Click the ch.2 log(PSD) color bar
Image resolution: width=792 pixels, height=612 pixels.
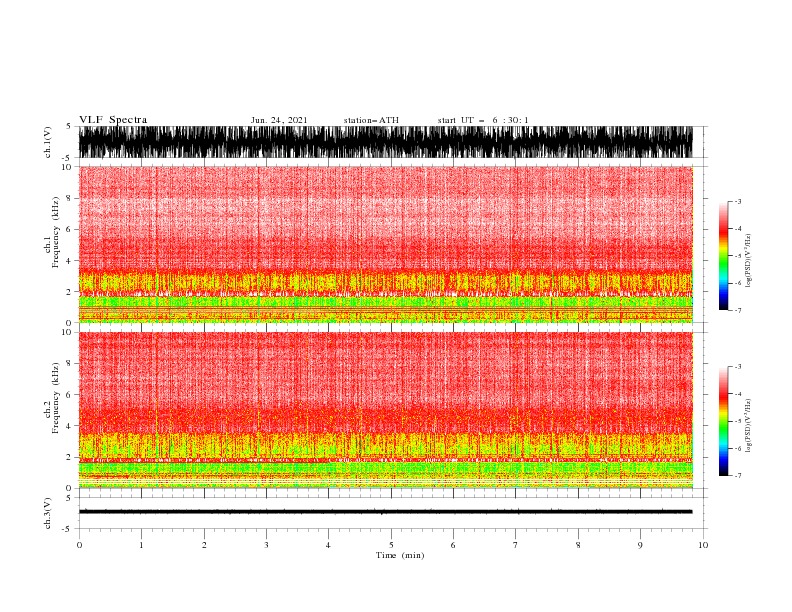point(723,421)
